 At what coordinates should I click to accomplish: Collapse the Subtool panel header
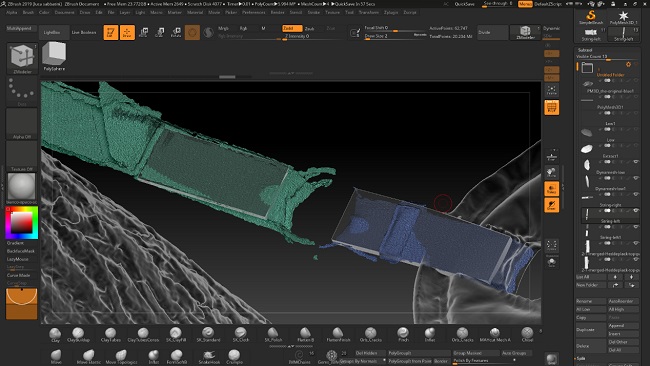(585, 50)
